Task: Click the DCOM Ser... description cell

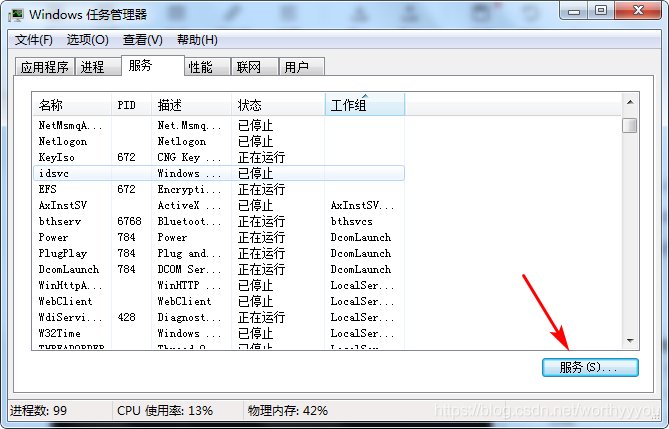Action: 189,269
